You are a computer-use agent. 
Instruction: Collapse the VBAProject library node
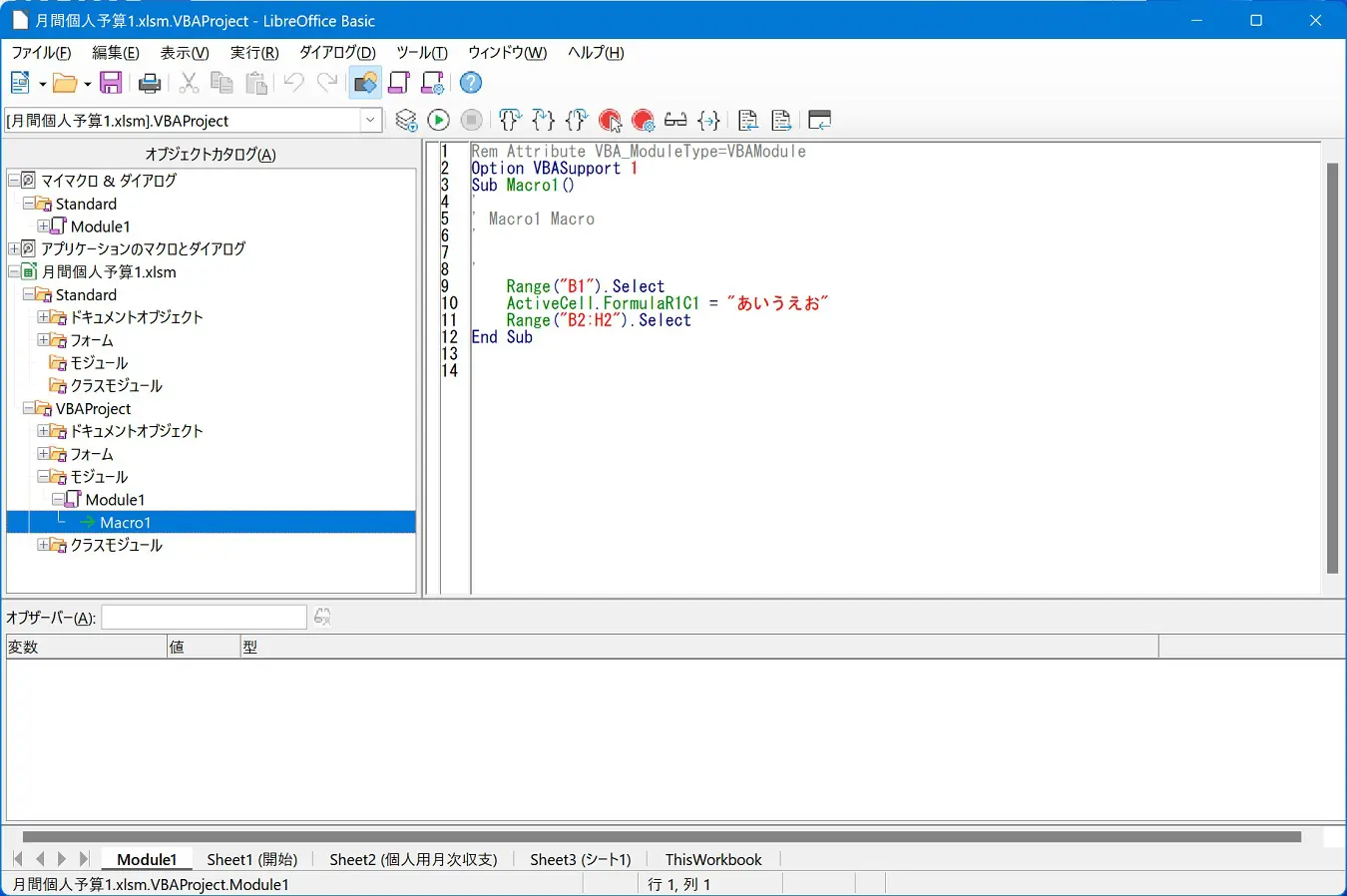point(29,408)
